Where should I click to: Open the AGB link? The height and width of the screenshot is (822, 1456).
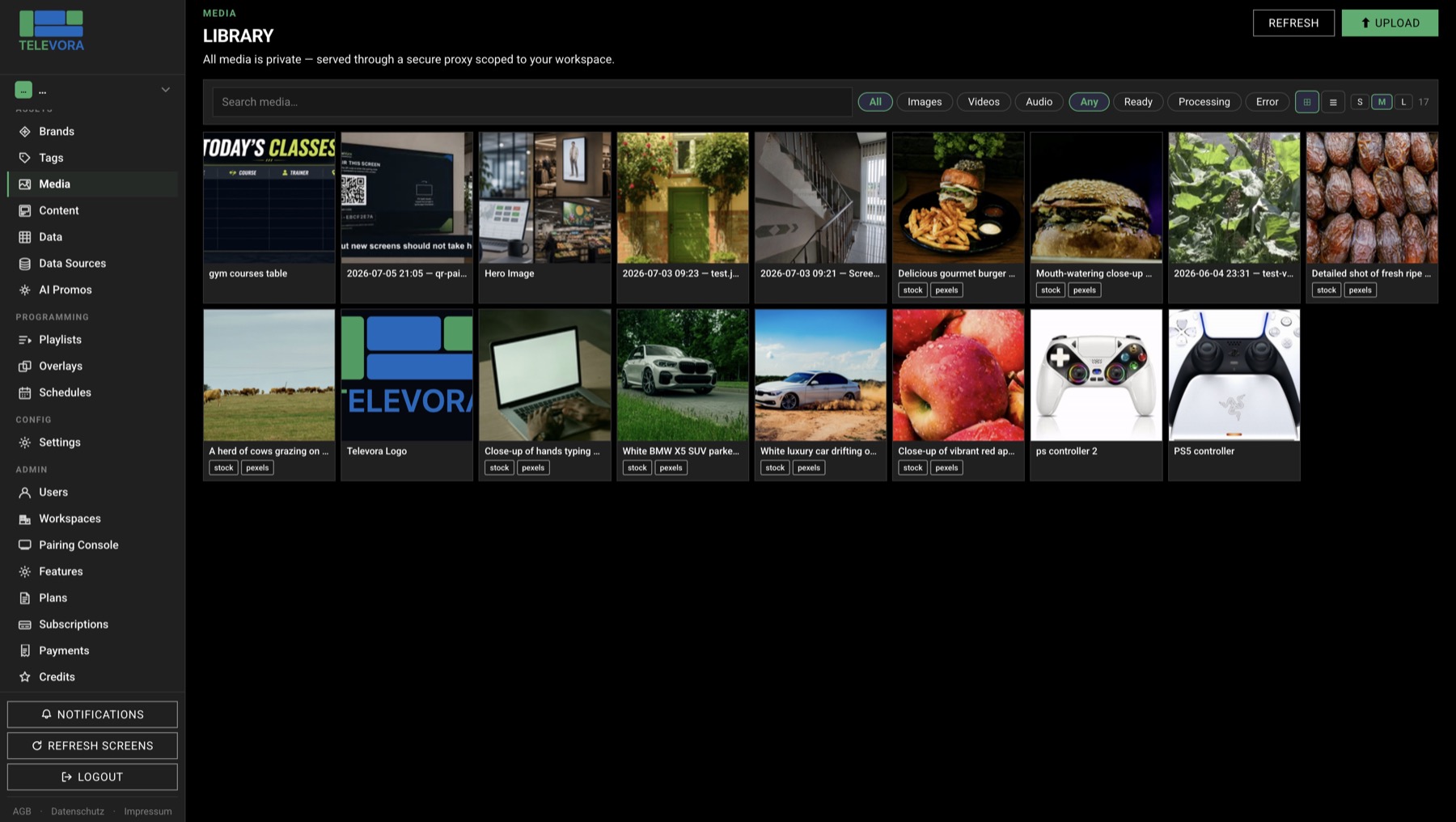[x=22, y=811]
